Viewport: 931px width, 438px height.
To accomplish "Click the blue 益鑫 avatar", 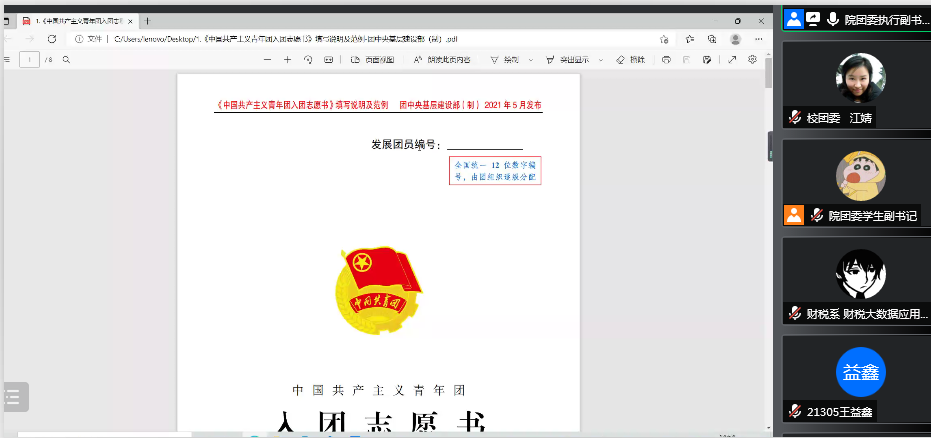I will [x=860, y=372].
